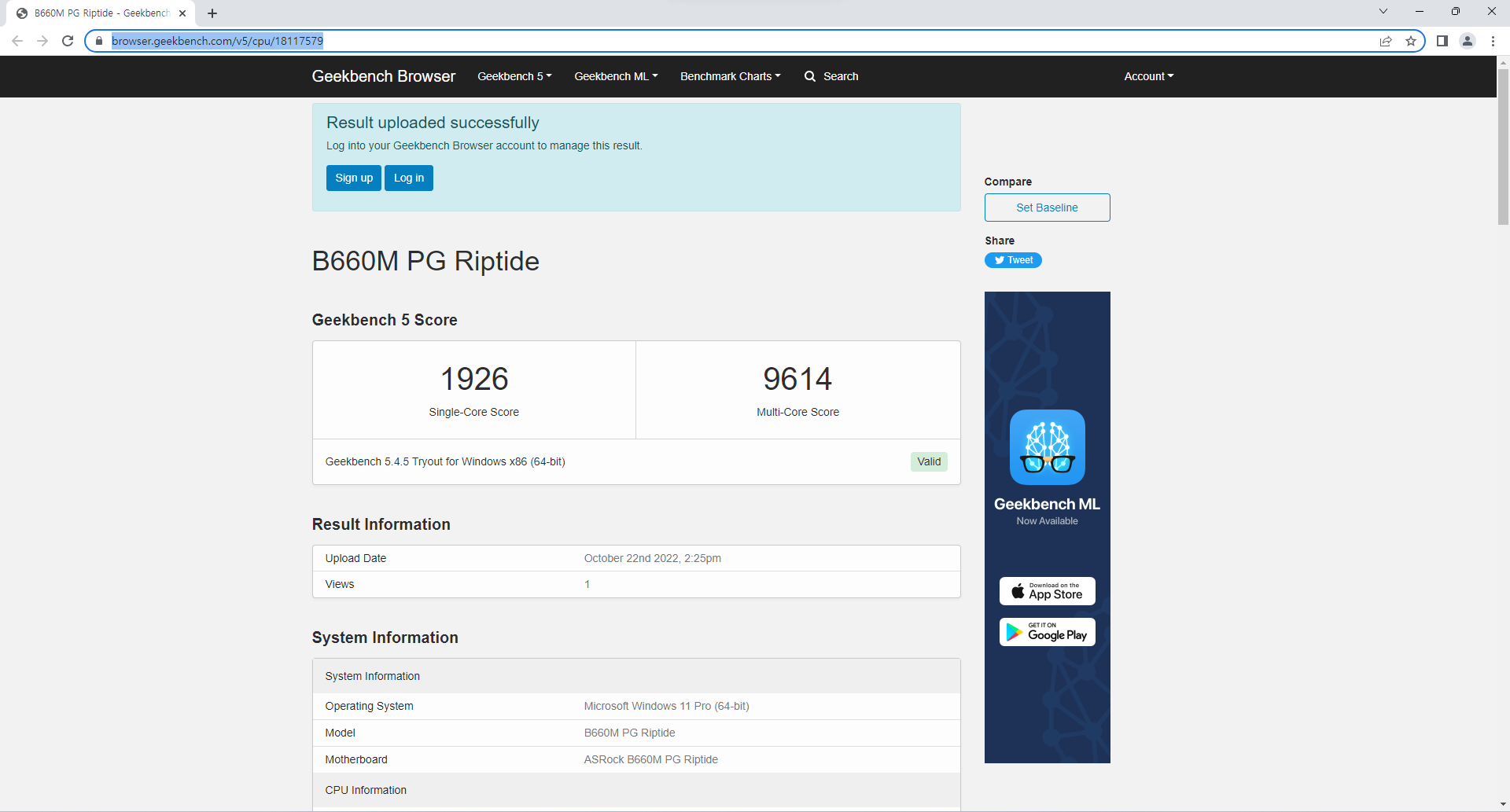The height and width of the screenshot is (812, 1510).
Task: Close the B660M PG Riptide tab
Action: click(x=182, y=13)
